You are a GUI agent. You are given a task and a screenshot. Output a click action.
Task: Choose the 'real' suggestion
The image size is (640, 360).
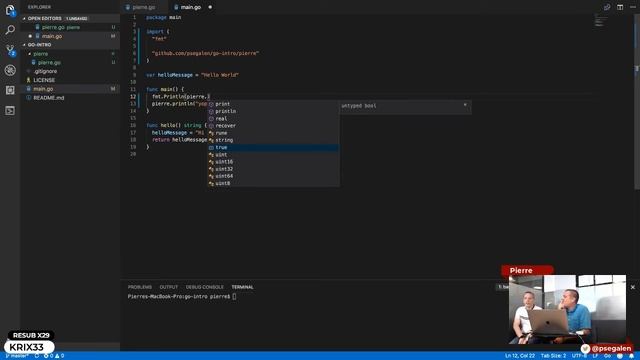(x=273, y=119)
